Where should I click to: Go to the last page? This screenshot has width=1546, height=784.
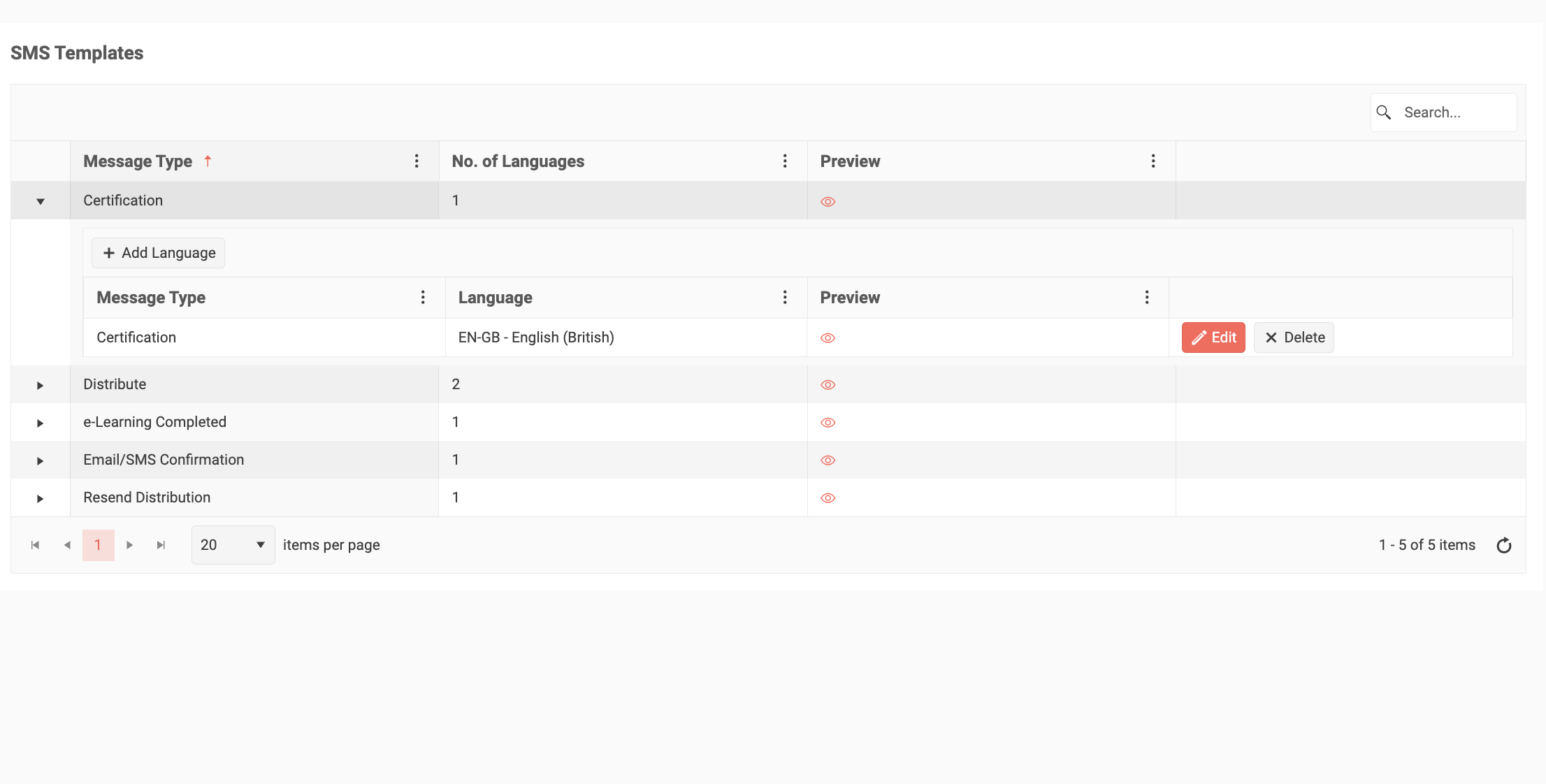pyautogui.click(x=161, y=545)
